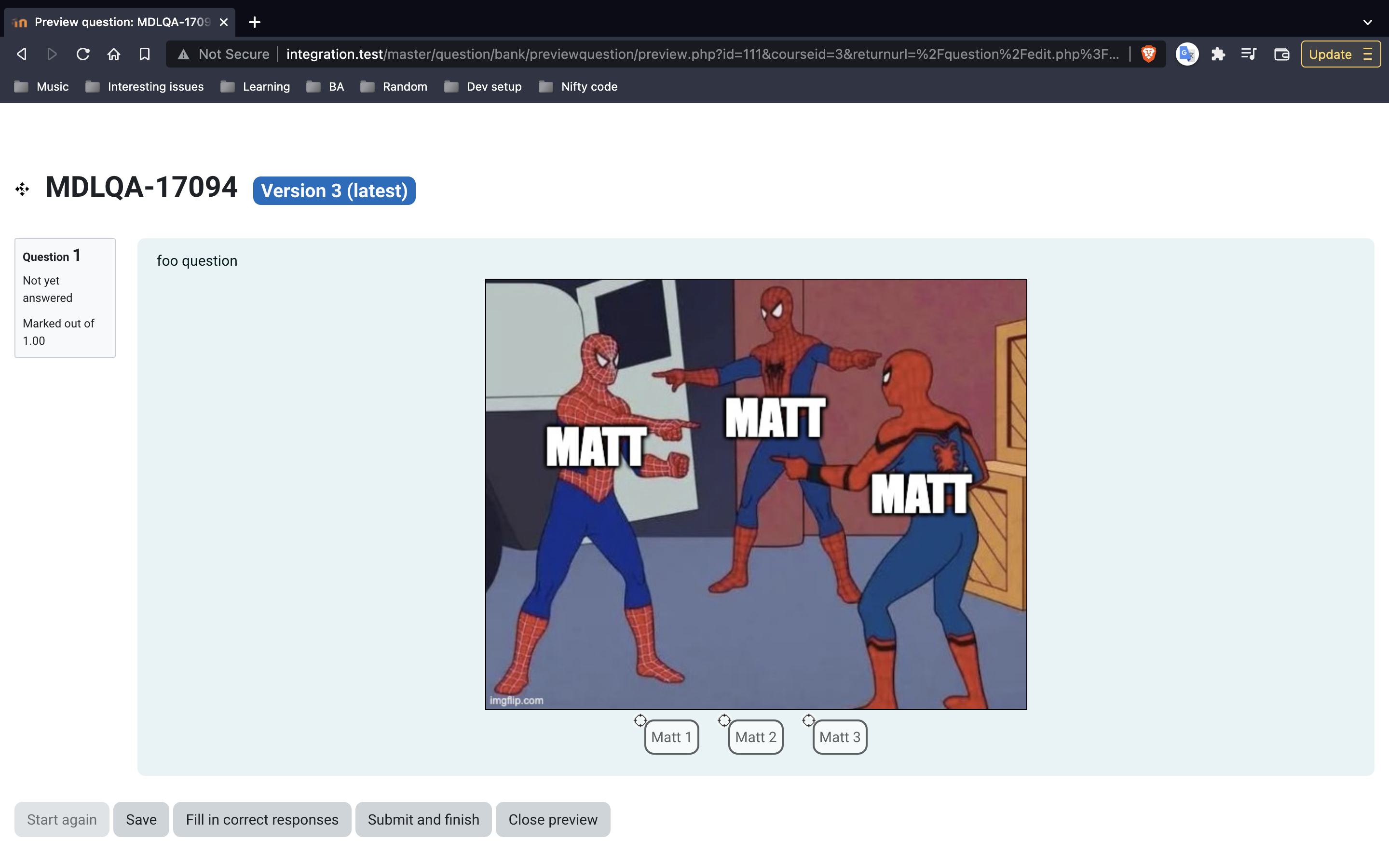
Task: Click the 'Marked out of 1.00' text
Action: pos(58,332)
